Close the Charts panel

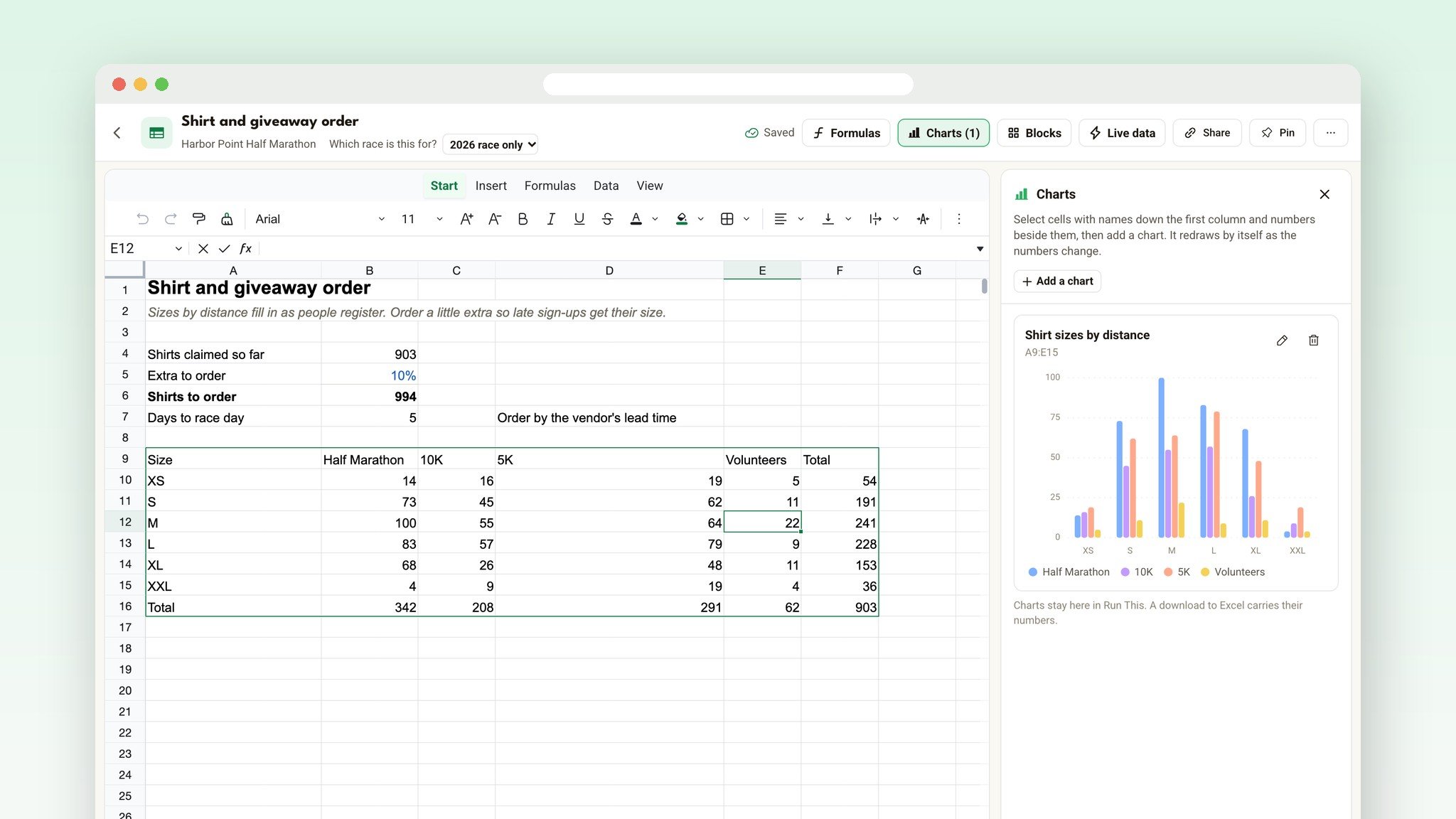click(1324, 194)
